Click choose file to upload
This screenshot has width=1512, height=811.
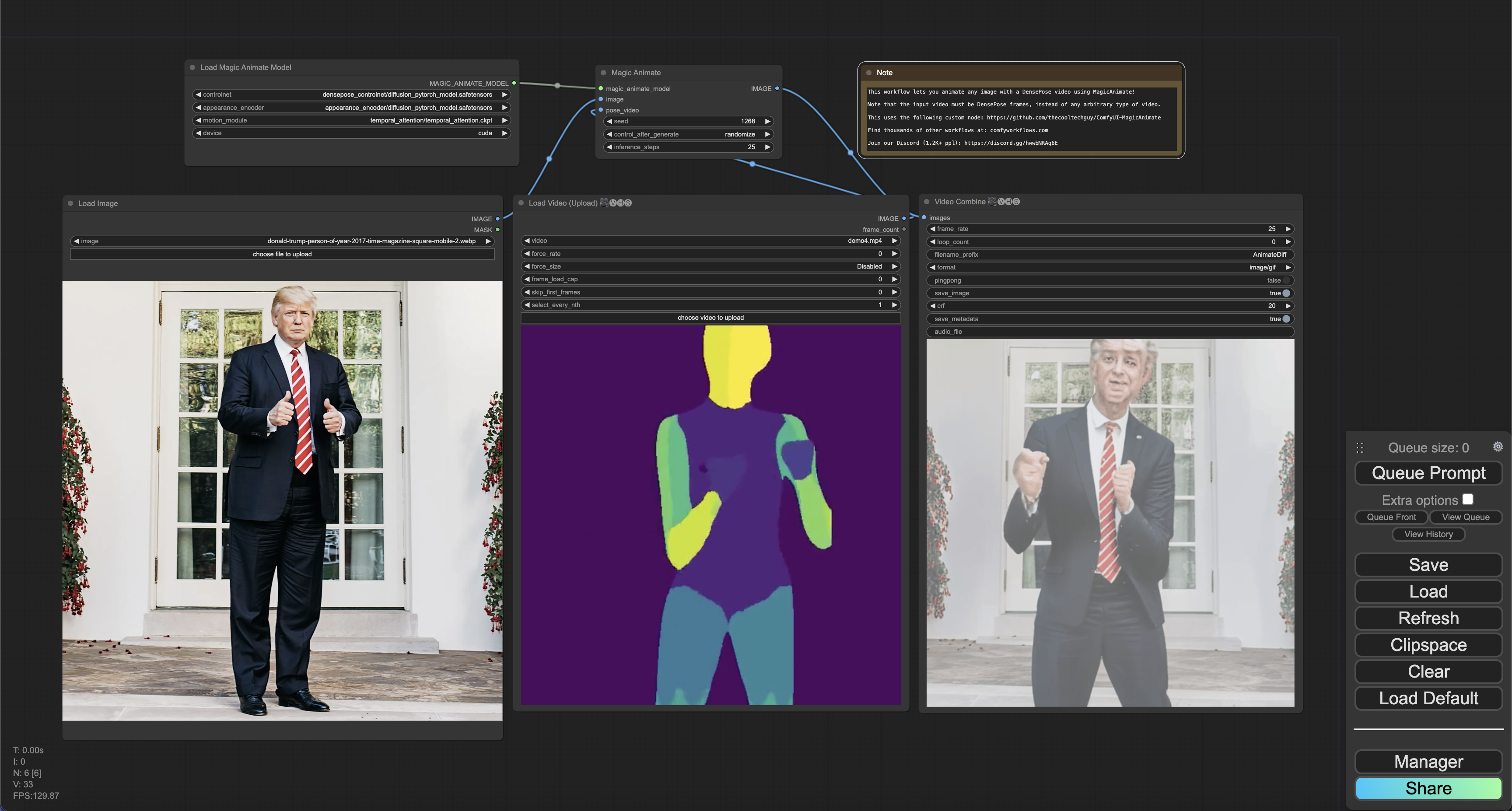pos(282,254)
